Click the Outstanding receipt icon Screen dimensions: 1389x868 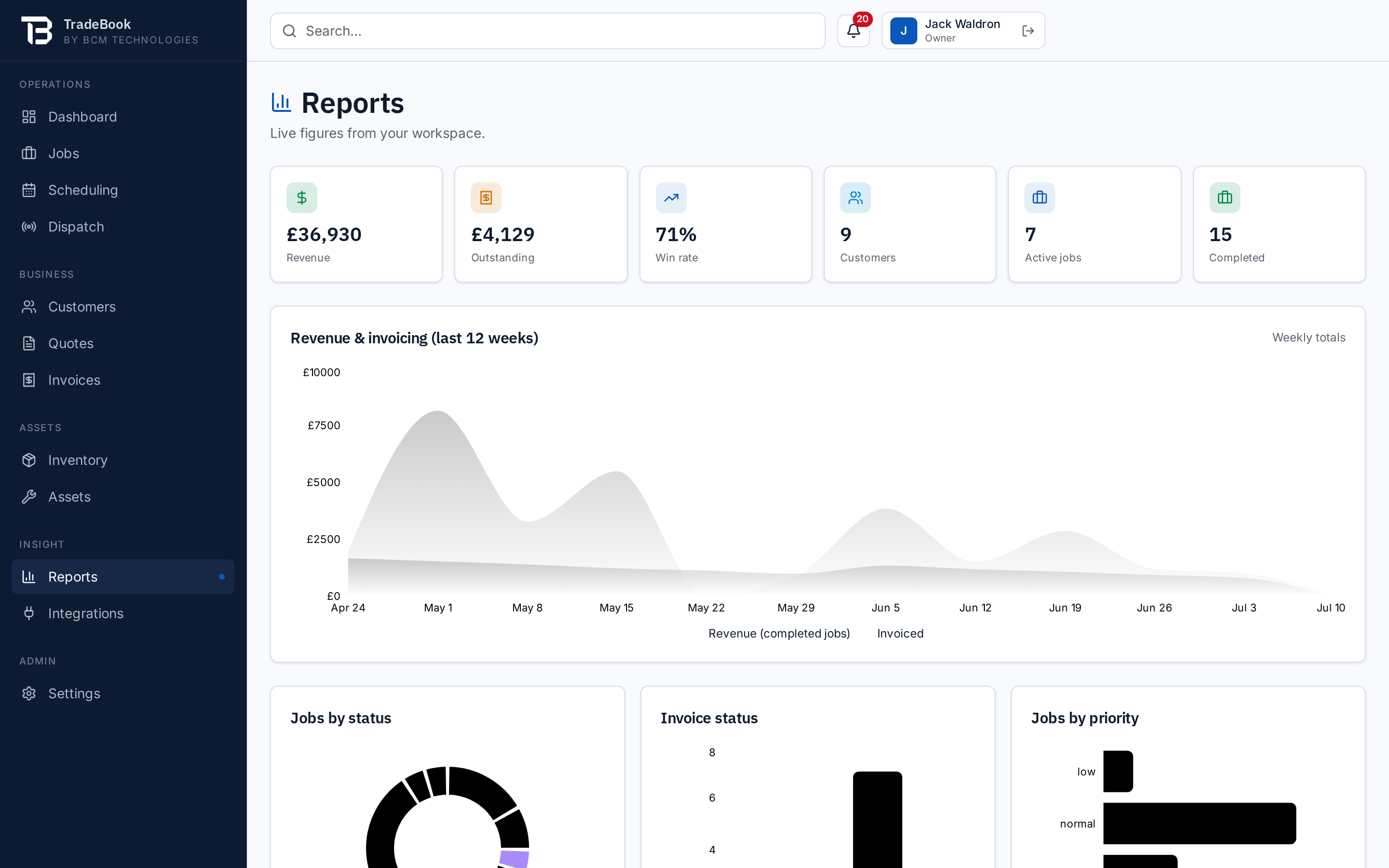486,198
